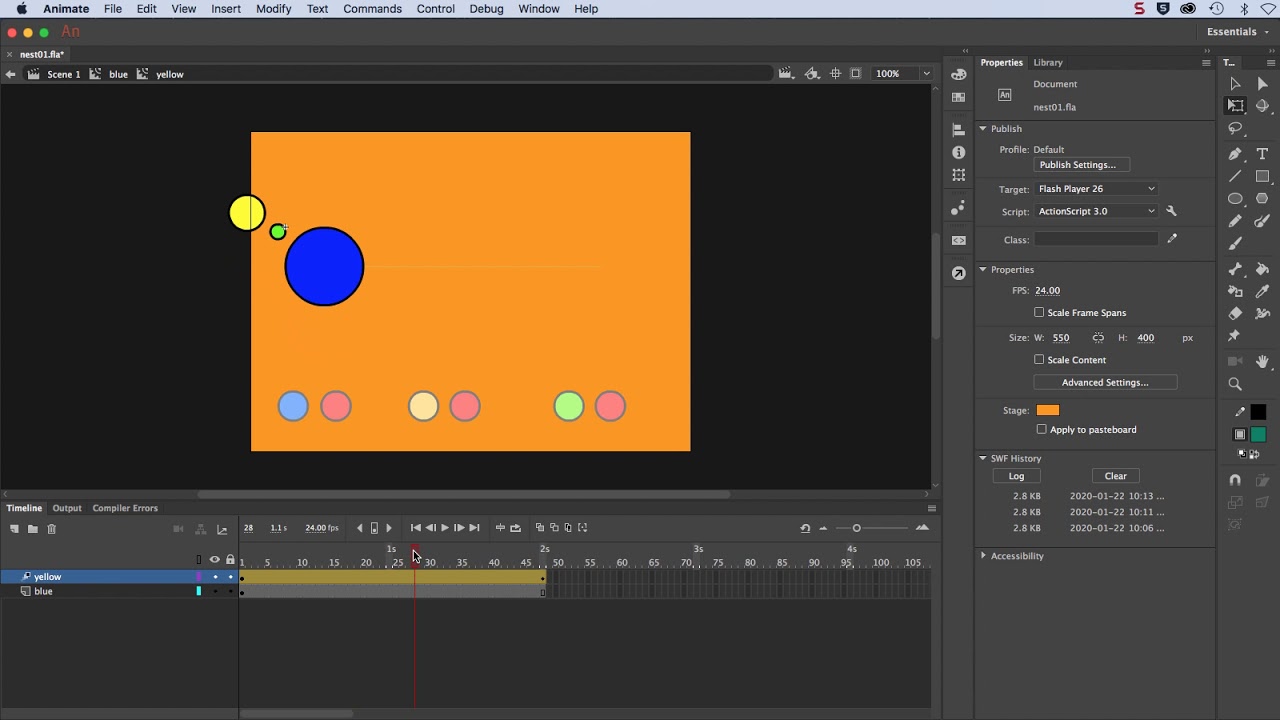Click the orange Stage color swatch
Image resolution: width=1280 pixels, height=720 pixels.
1047,410
